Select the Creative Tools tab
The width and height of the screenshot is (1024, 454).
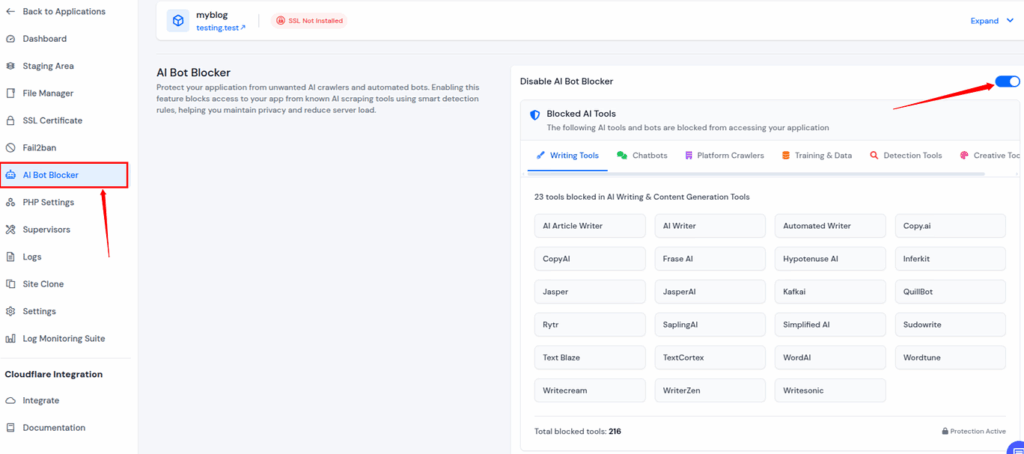coord(989,155)
